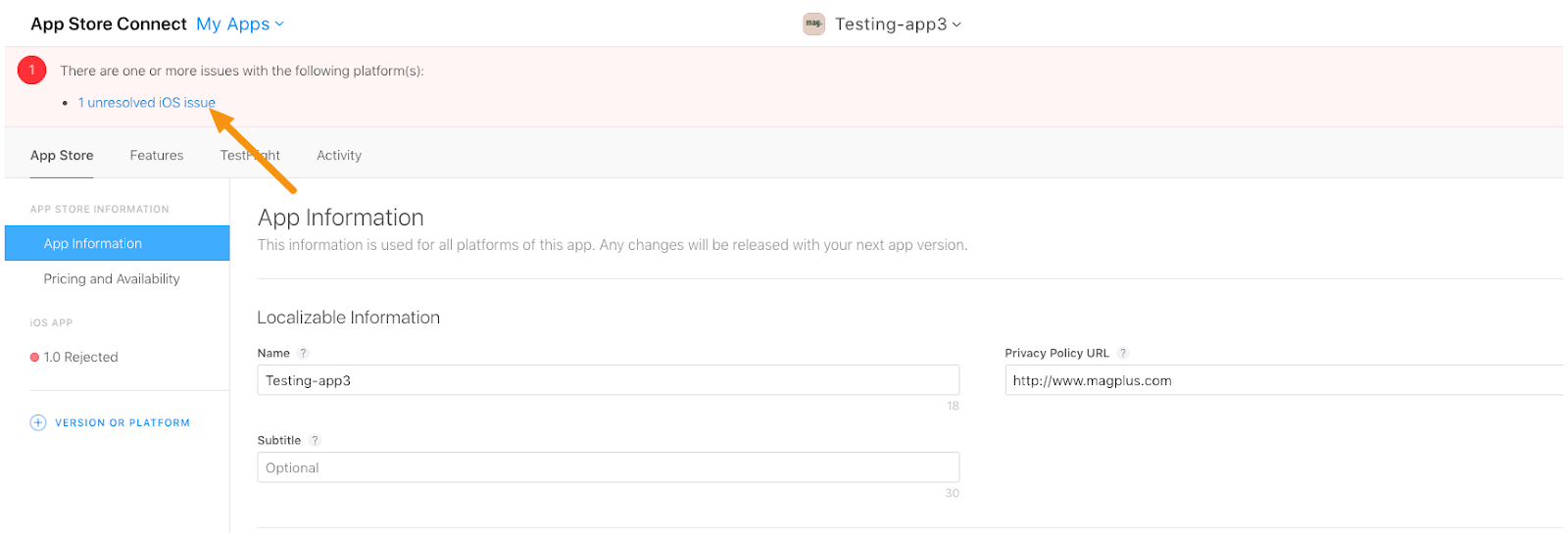The height and width of the screenshot is (538, 1568).
Task: Click the Privacy Policy URL help icon
Action: (1123, 353)
